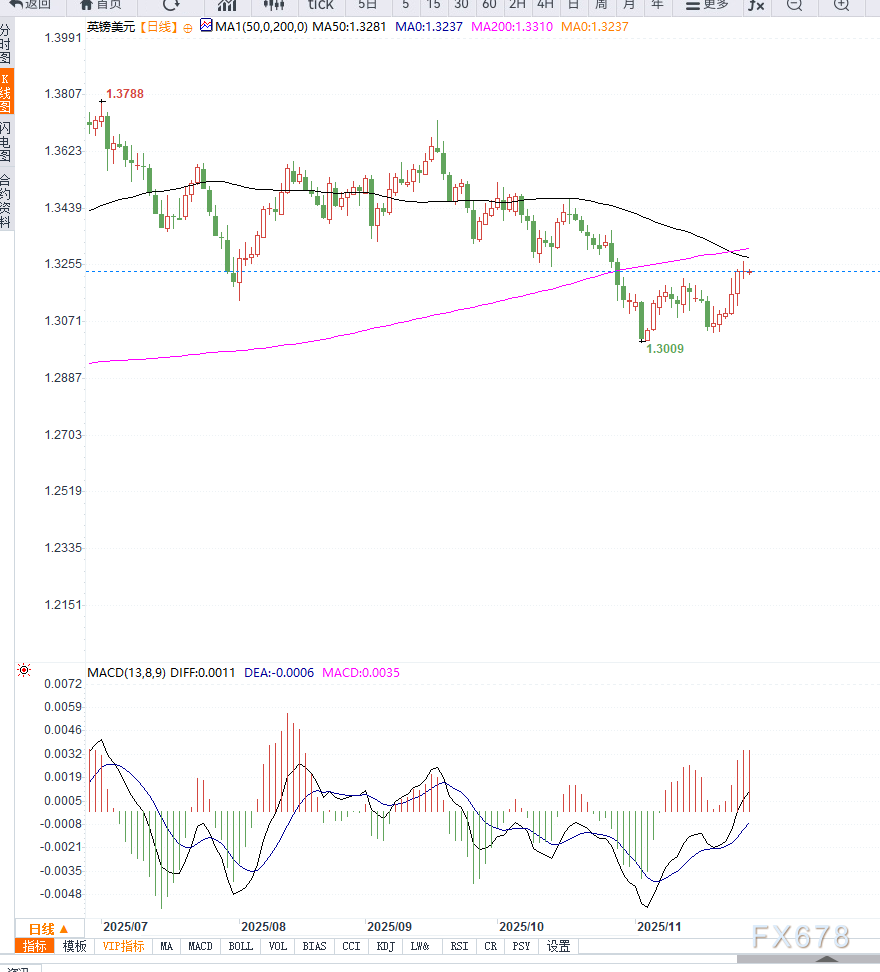Click the orange circle icon beside 日线
Screen dimensions: 880x972
pos(188,28)
